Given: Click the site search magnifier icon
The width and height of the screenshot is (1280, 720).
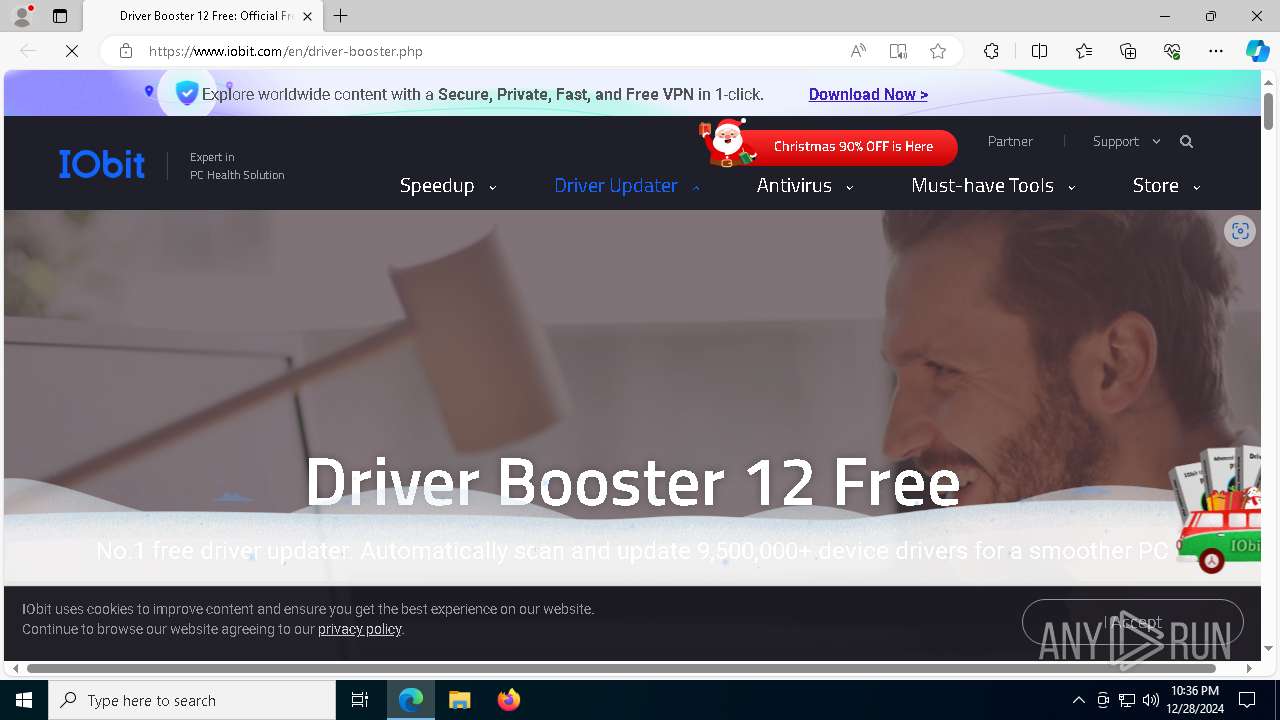Looking at the screenshot, I should [1186, 142].
